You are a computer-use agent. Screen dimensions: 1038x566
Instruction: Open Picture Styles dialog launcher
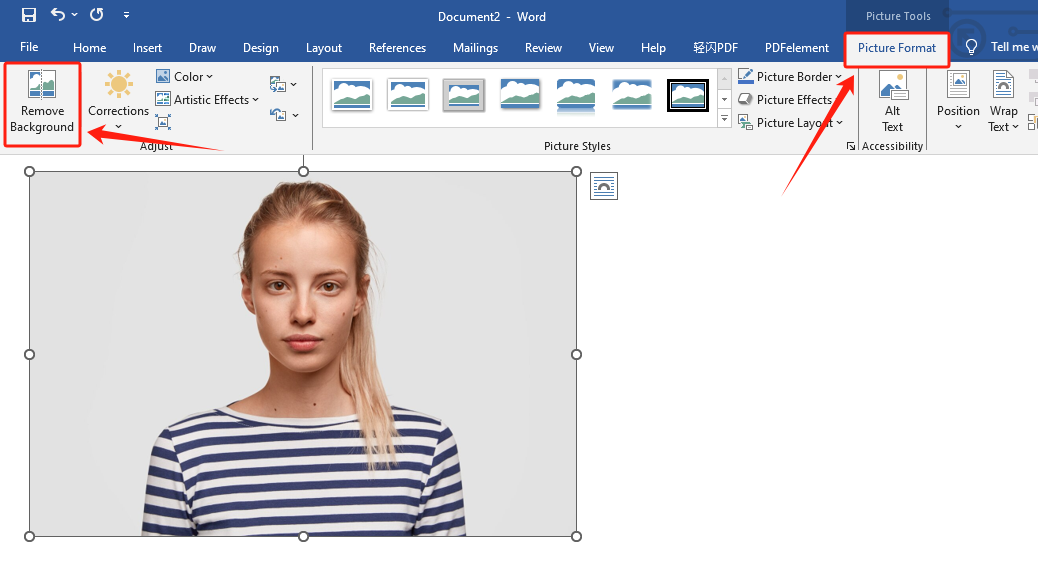pos(851,146)
